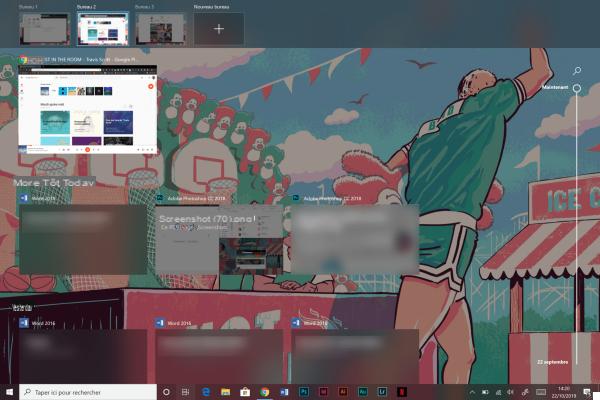The height and width of the screenshot is (400, 600).
Task: Open the Chrome window preview in Task View
Action: (88, 109)
